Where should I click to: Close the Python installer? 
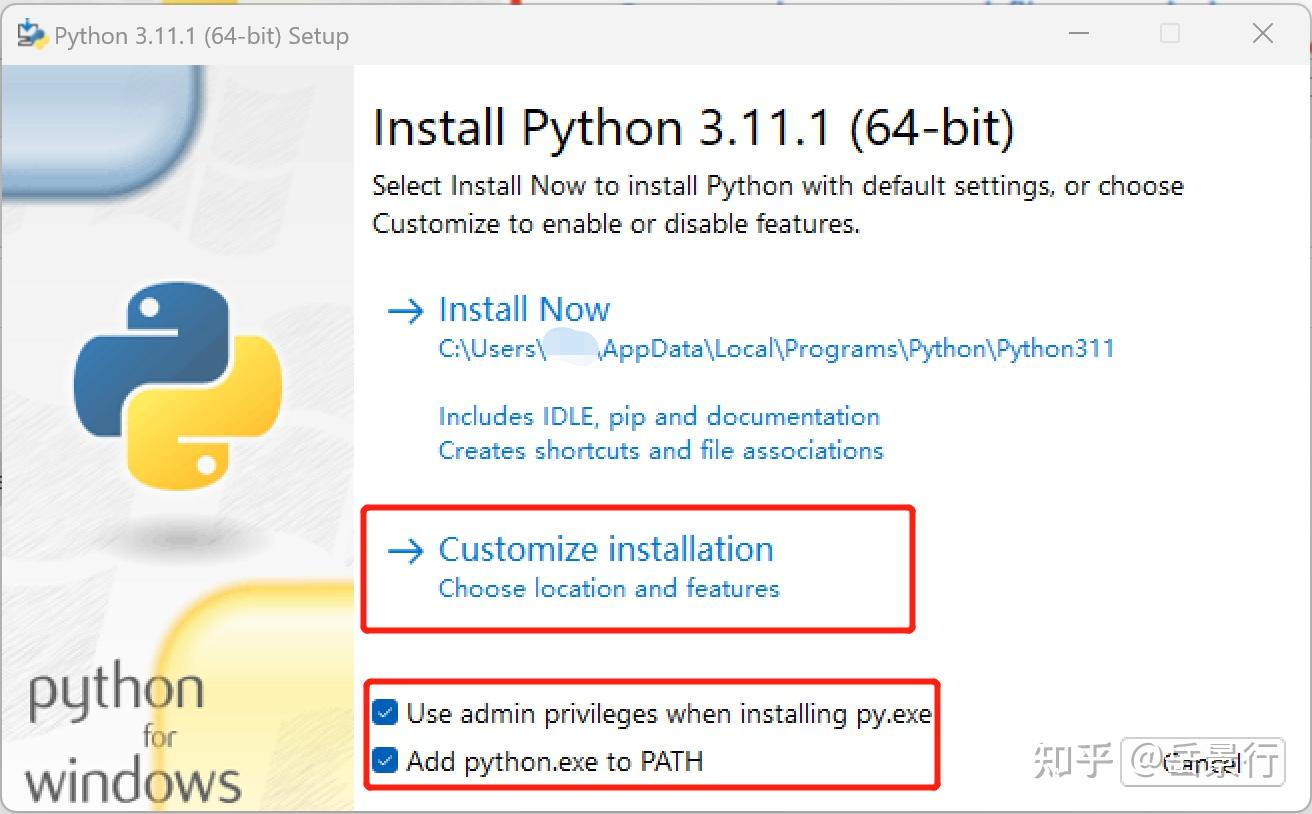pyautogui.click(x=1262, y=33)
